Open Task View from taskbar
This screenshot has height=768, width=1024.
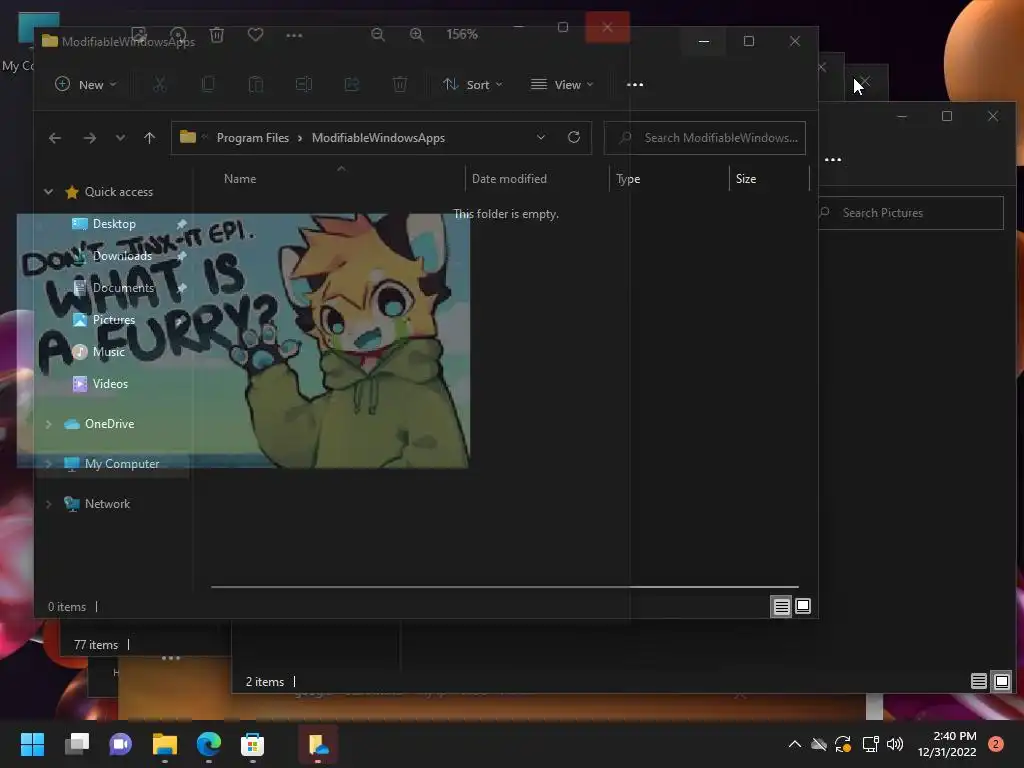(76, 744)
